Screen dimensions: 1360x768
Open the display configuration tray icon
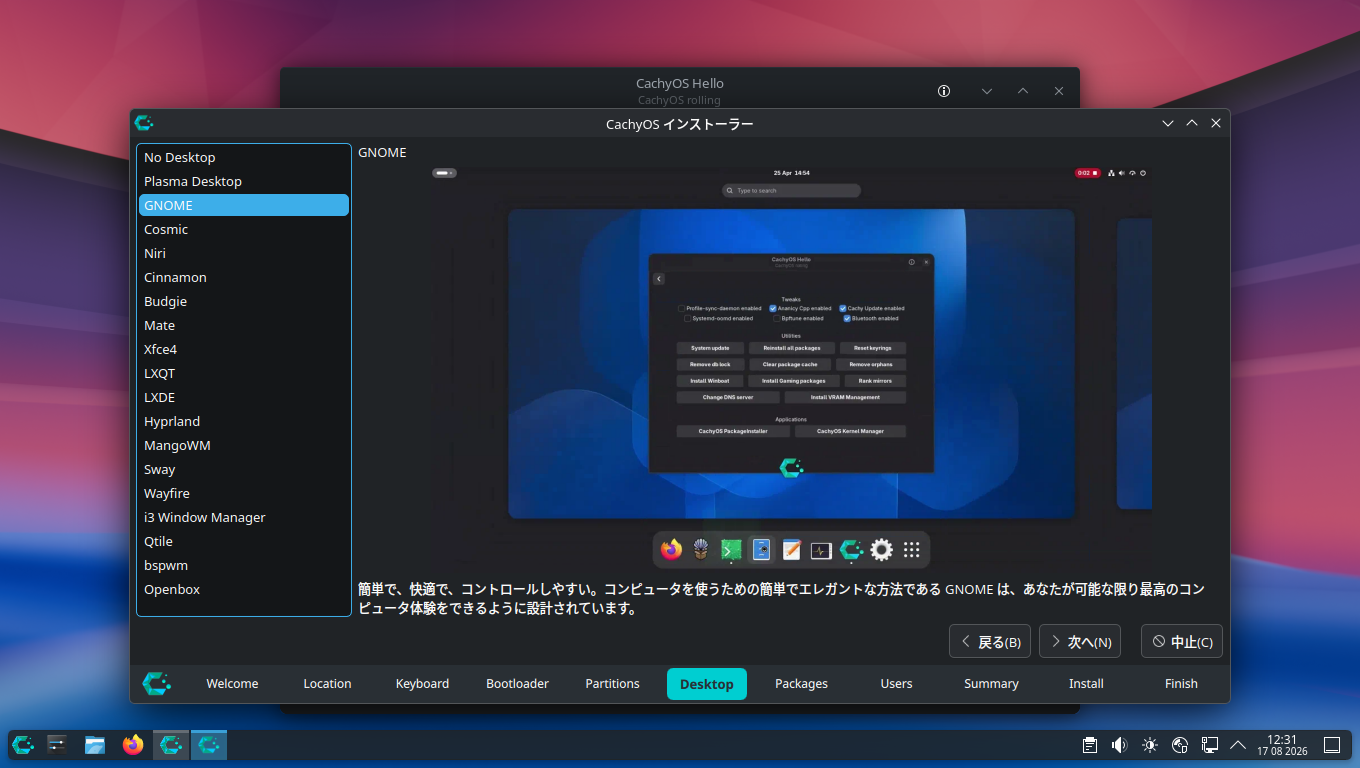tap(1209, 745)
